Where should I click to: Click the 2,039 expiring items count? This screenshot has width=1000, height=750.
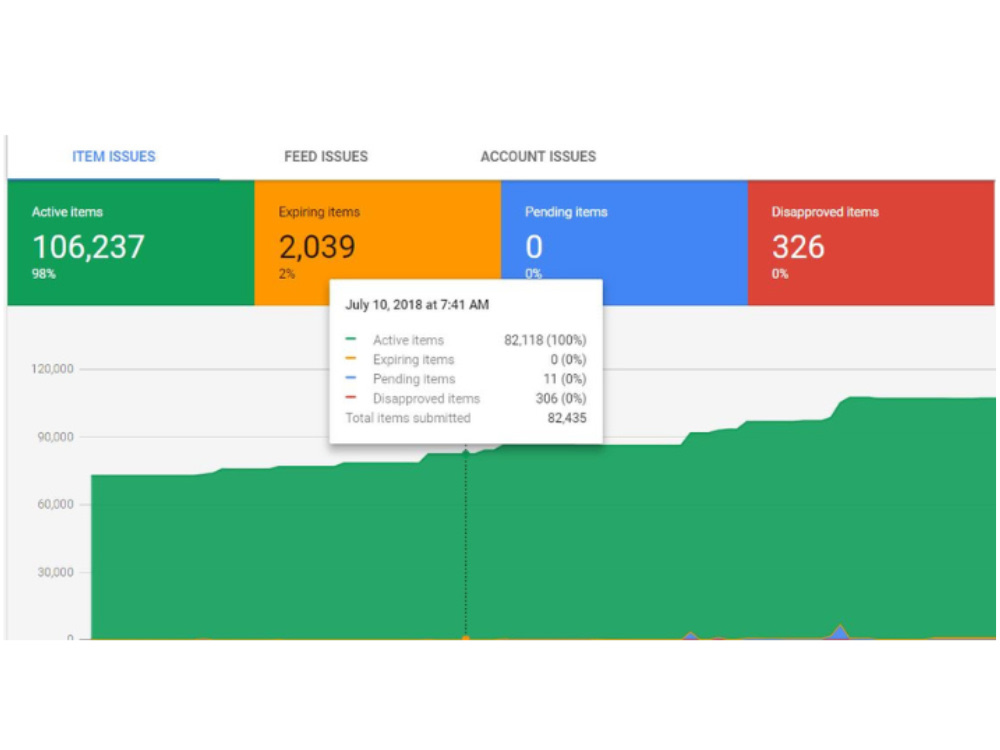tap(317, 247)
